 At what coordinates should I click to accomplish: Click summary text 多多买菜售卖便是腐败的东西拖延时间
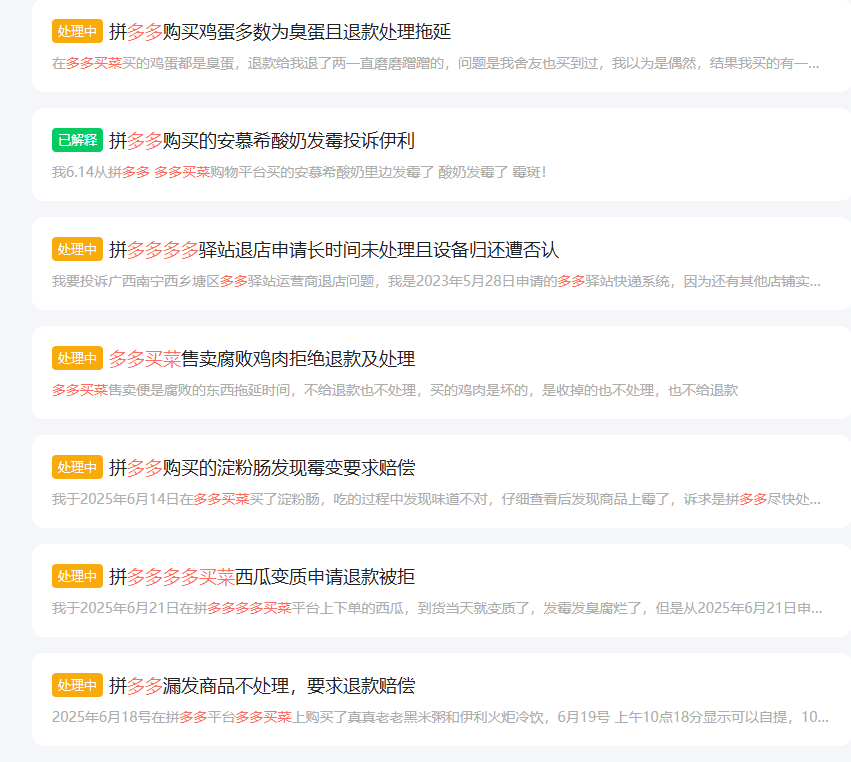[x=395, y=390]
